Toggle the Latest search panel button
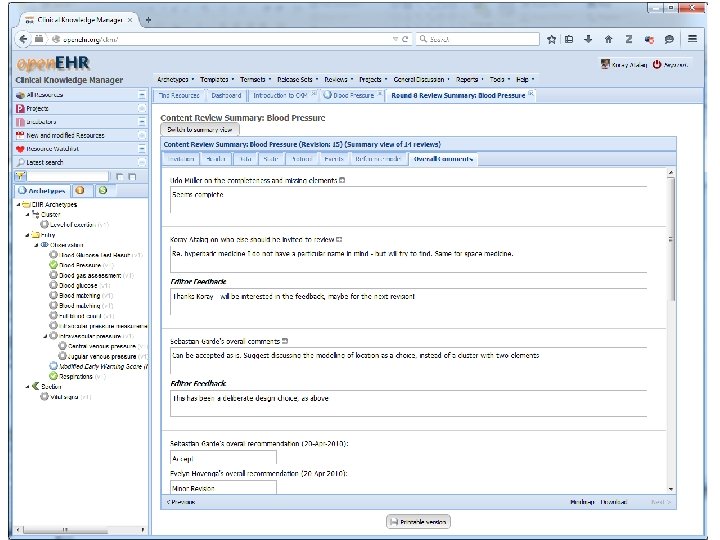The image size is (720, 540). (x=142, y=162)
